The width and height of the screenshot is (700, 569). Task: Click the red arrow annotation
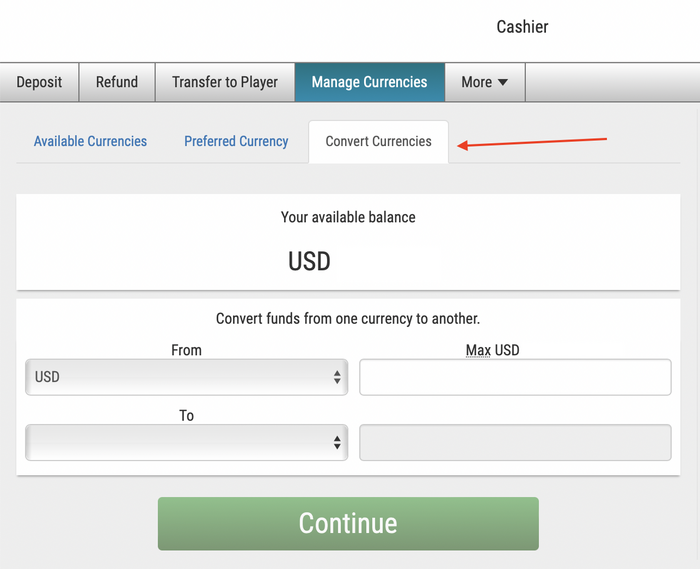point(534,143)
